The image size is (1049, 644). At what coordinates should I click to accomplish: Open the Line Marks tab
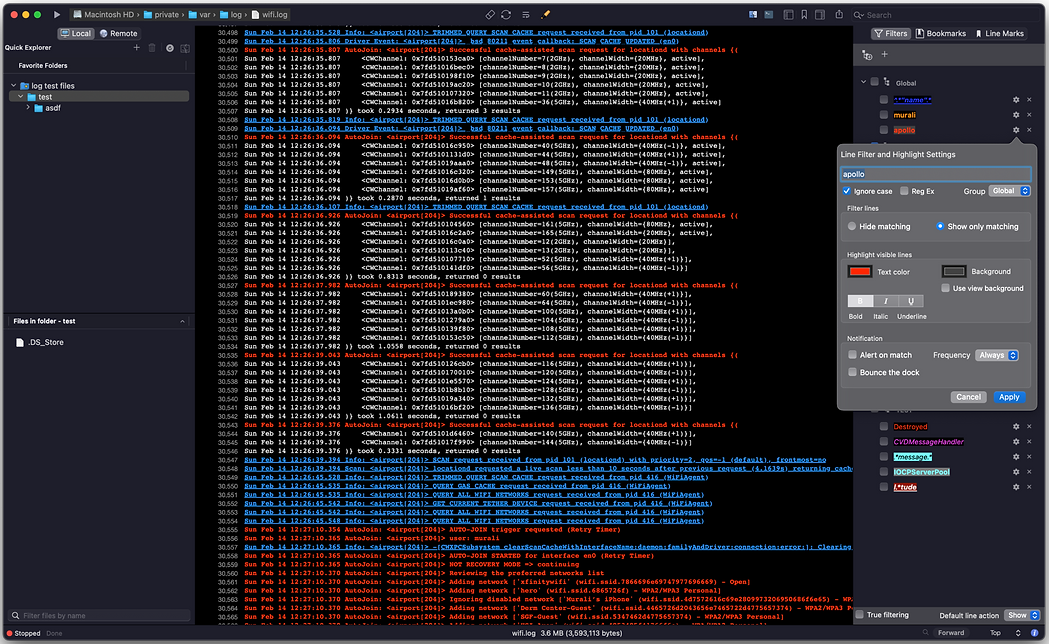point(999,33)
